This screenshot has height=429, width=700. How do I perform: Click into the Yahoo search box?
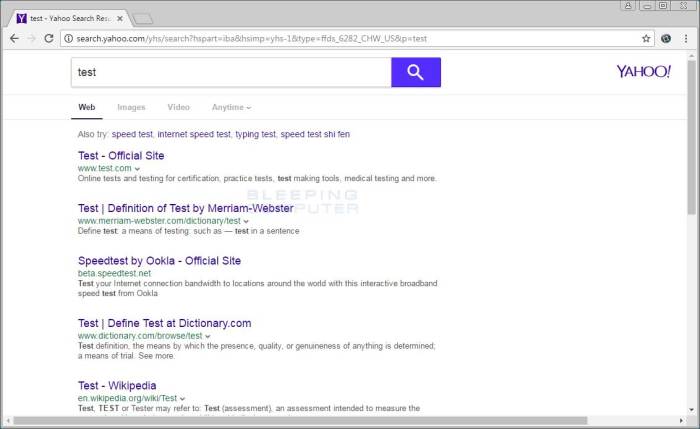pyautogui.click(x=230, y=73)
